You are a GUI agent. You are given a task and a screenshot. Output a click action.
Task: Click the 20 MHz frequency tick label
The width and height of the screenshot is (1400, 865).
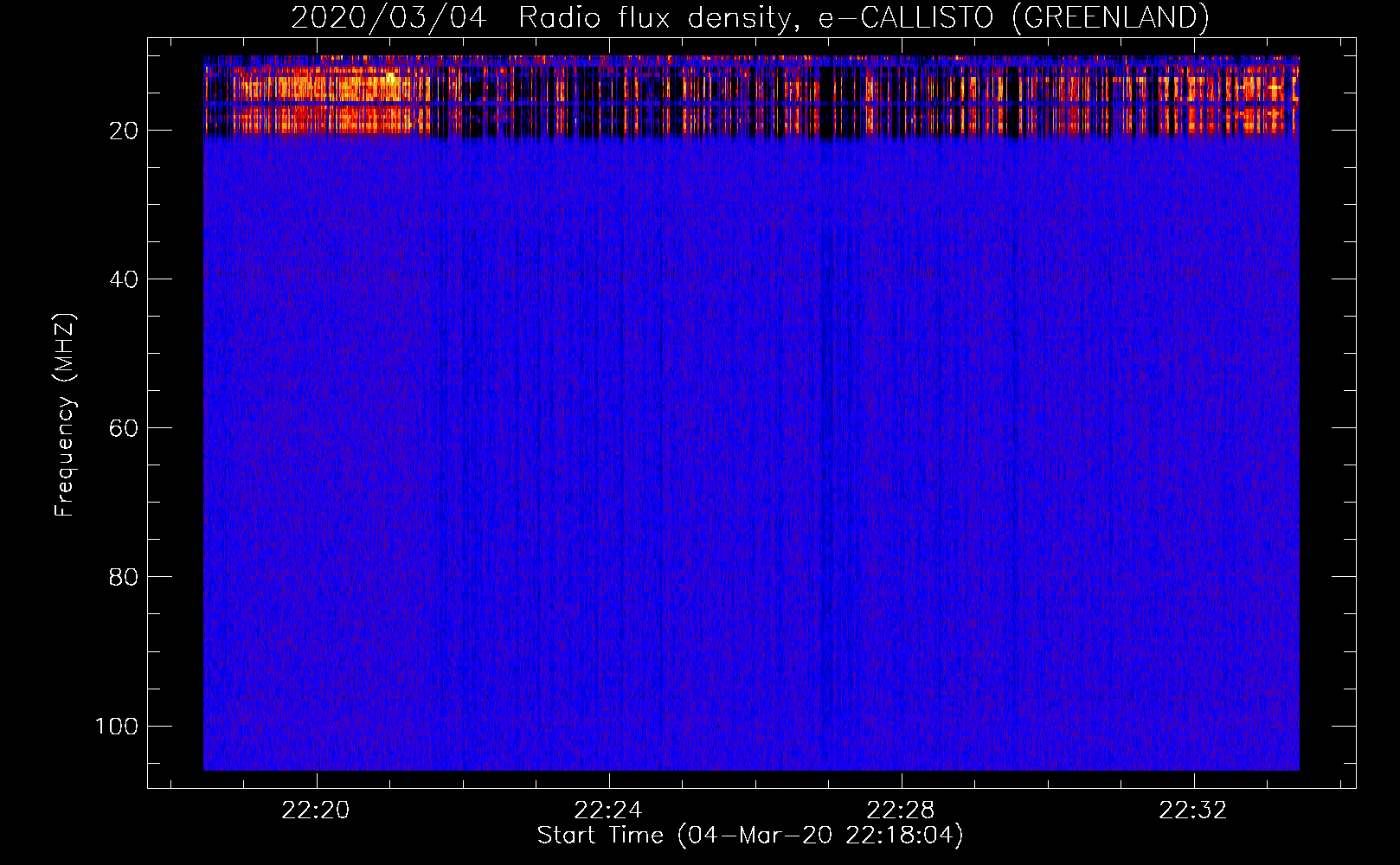click(x=124, y=131)
